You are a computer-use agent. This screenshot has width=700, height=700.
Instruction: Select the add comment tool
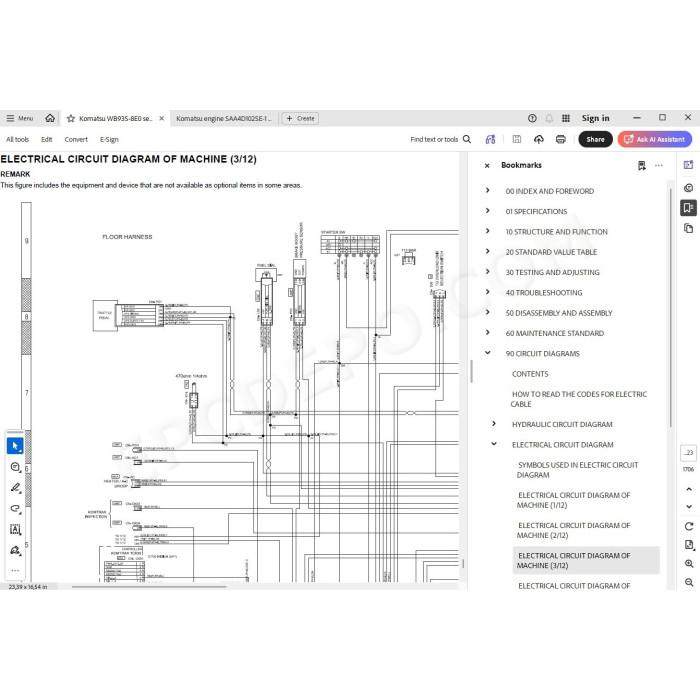click(x=15, y=467)
